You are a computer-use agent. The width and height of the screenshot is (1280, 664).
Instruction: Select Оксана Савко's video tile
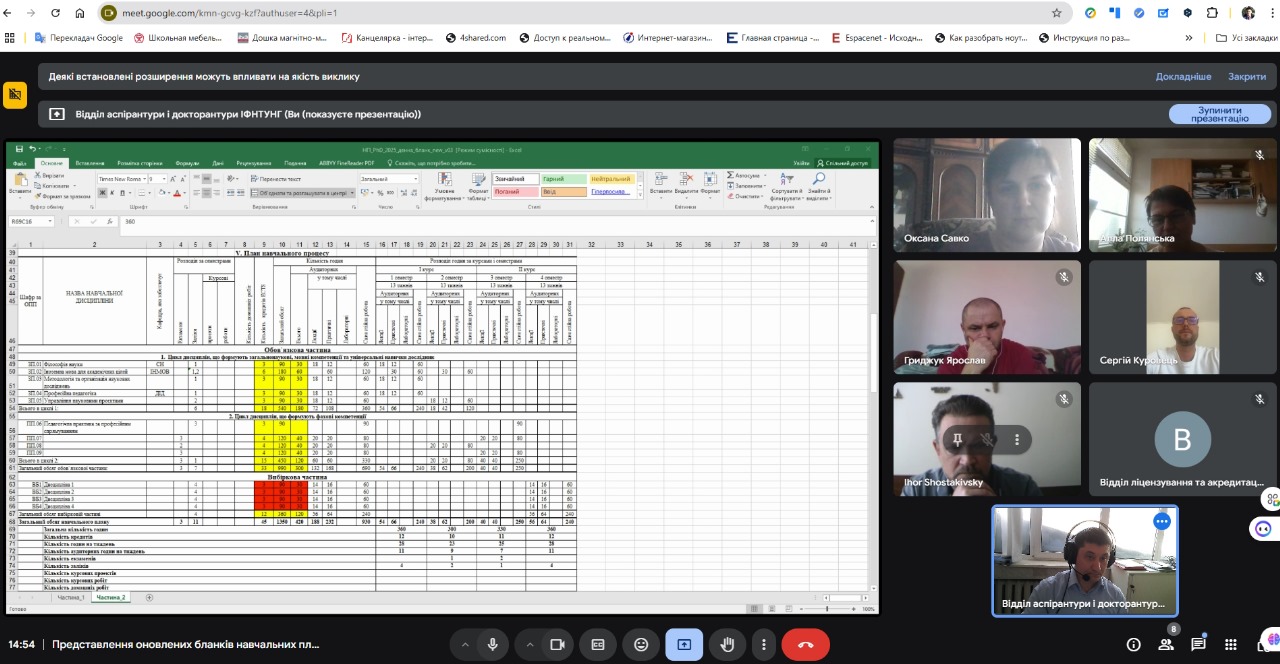[987, 194]
